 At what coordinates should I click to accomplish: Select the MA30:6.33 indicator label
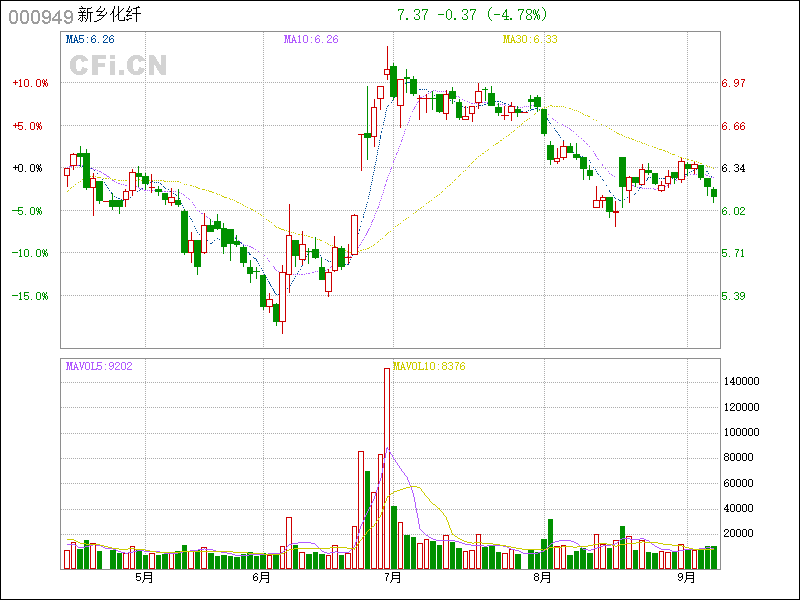[529, 39]
